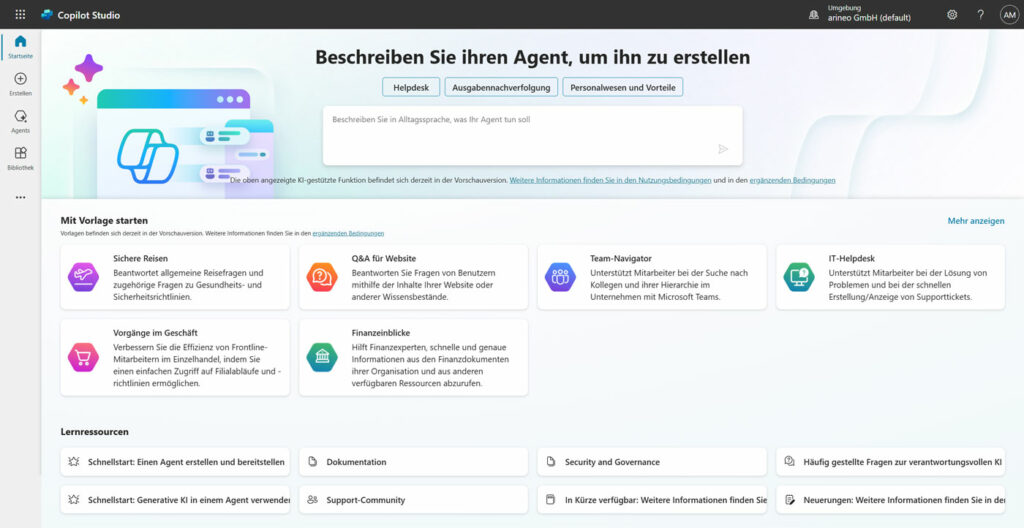Open the Team-Navigator template title

click(620, 258)
